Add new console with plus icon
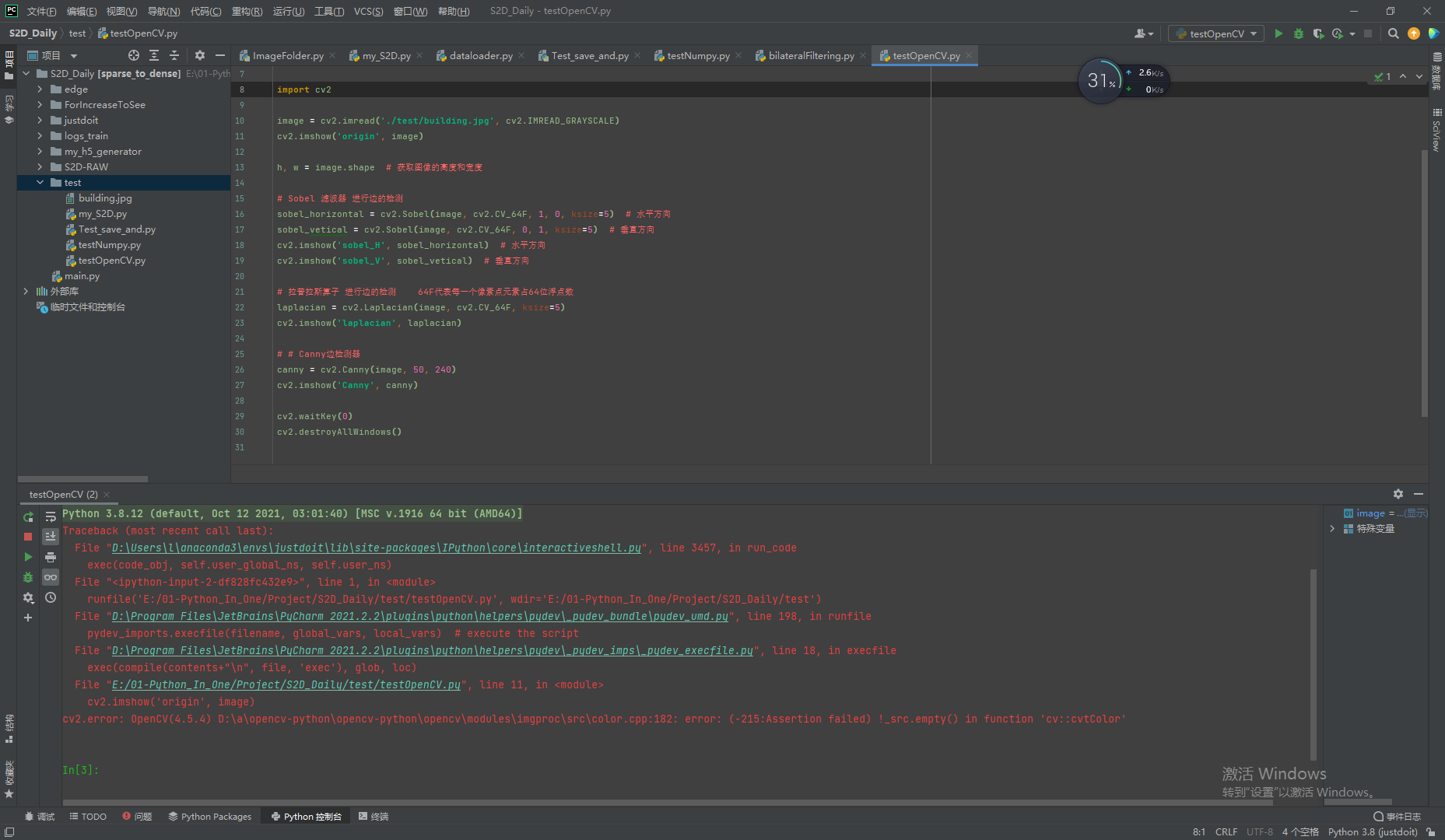This screenshot has height=840, width=1445. 28,618
